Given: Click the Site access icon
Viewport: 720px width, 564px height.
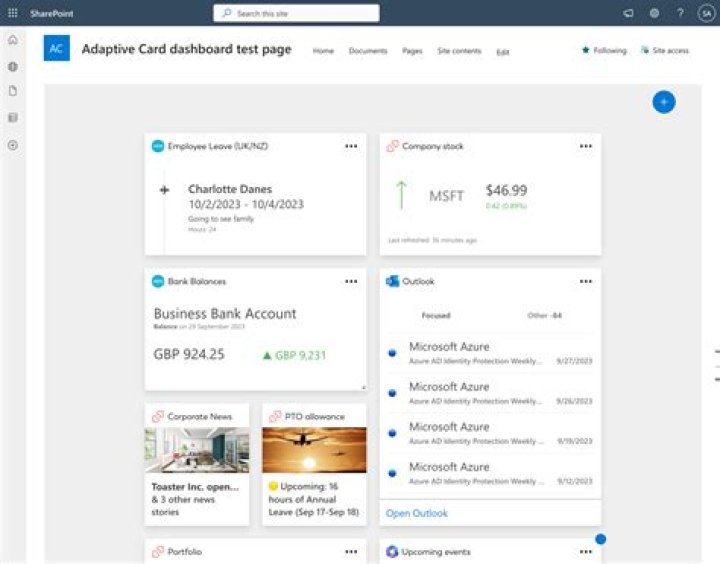Looking at the screenshot, I should tap(645, 50).
